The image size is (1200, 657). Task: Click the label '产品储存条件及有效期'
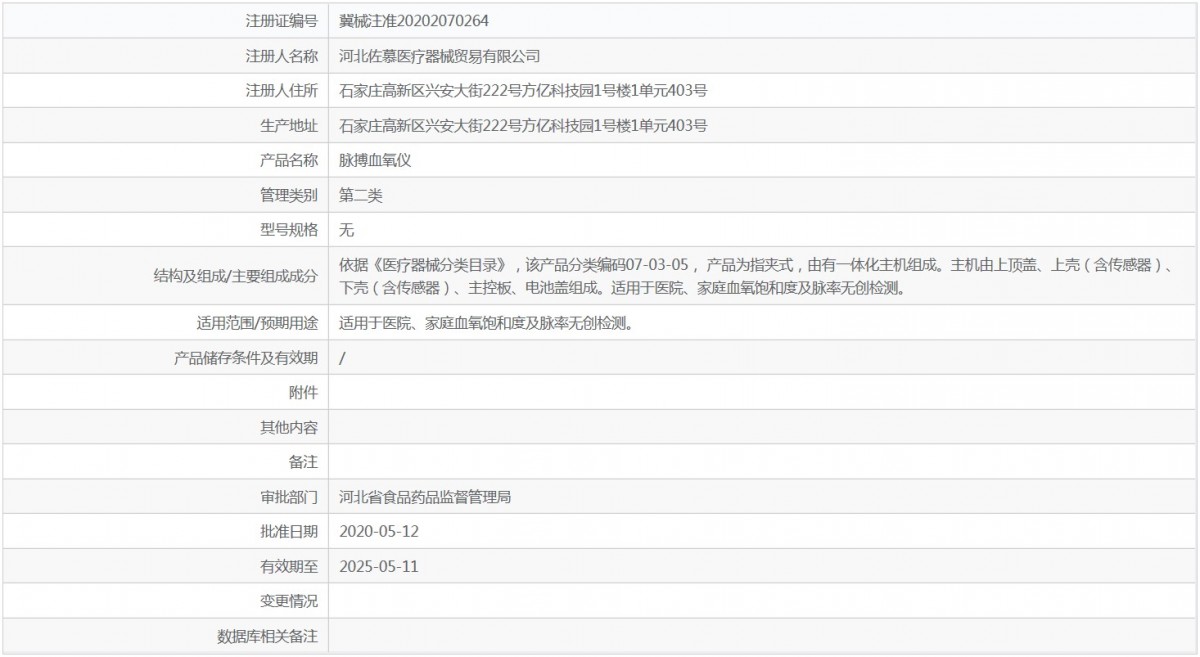246,358
